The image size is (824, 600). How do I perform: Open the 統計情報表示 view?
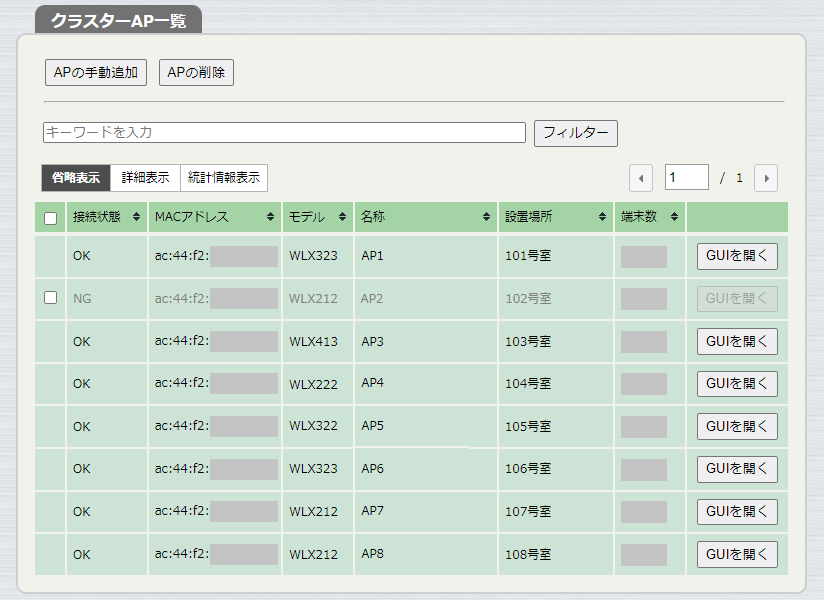pyautogui.click(x=225, y=177)
